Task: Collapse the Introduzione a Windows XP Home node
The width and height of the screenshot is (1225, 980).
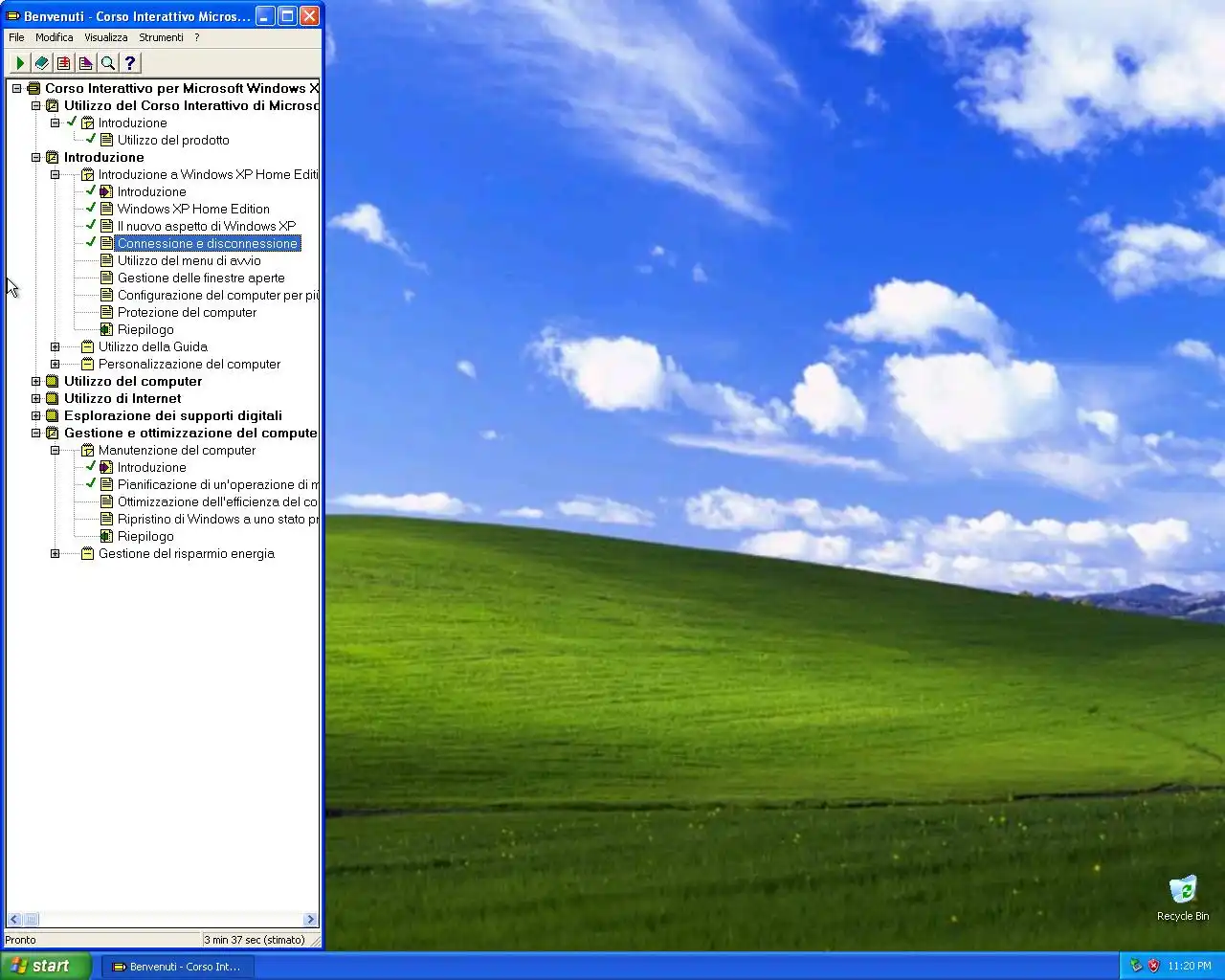Action: click(55, 174)
